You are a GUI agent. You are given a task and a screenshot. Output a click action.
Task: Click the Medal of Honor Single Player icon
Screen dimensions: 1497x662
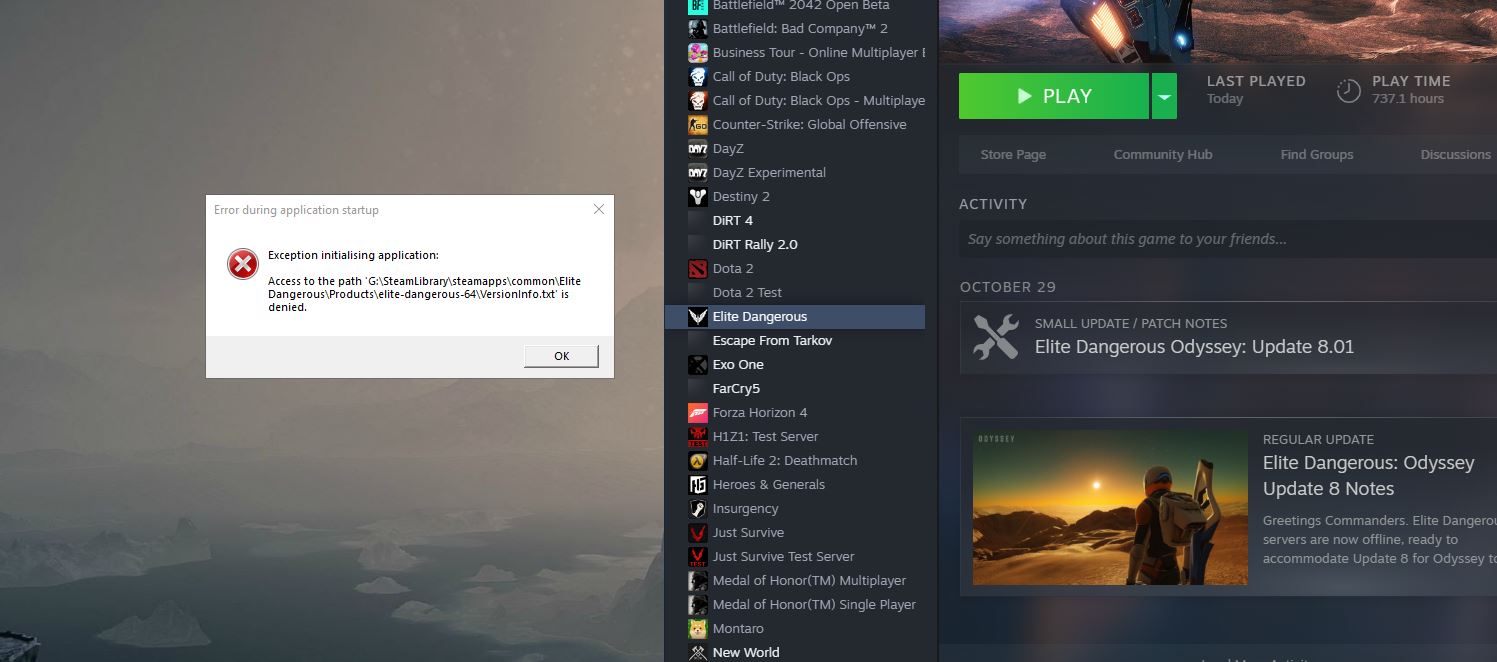[x=698, y=604]
